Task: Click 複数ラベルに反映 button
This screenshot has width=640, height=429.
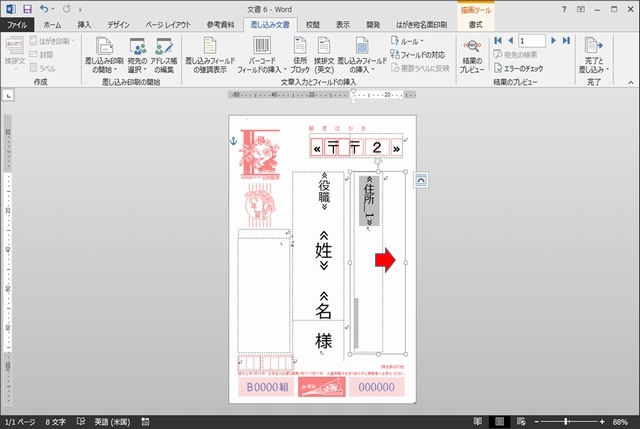Action: pyautogui.click(x=420, y=68)
